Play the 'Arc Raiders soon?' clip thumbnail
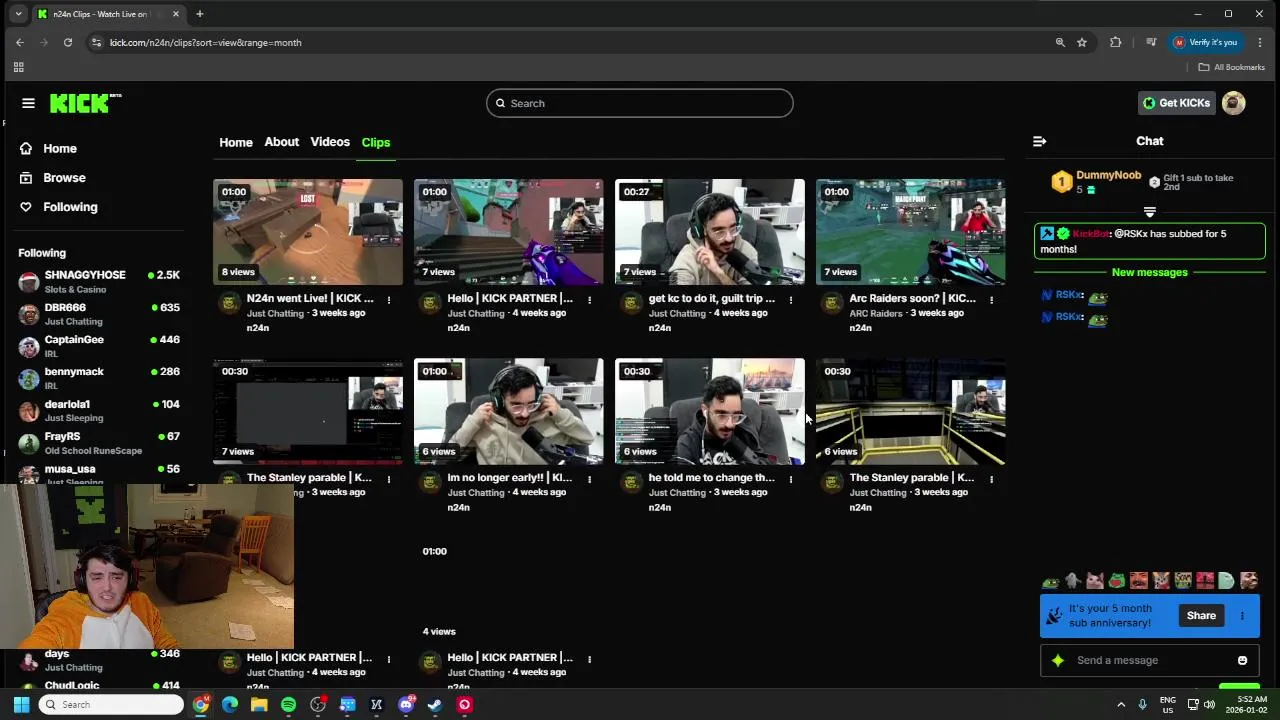 click(911, 232)
